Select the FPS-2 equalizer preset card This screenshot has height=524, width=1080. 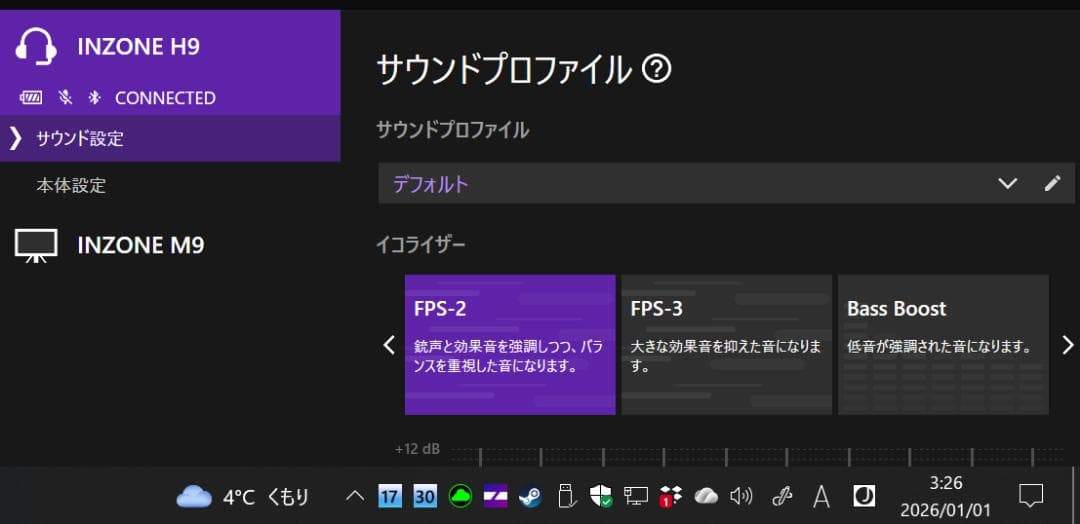(x=510, y=344)
